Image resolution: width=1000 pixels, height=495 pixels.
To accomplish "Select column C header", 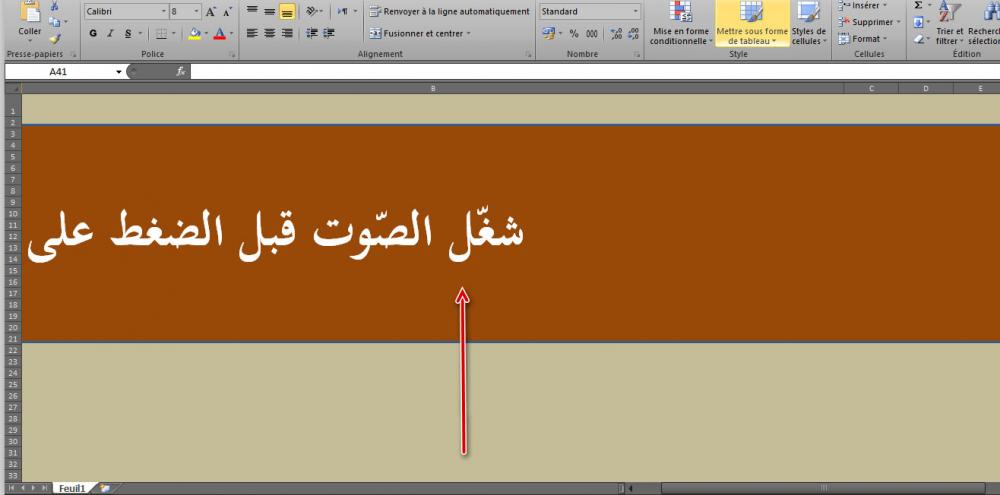I will (871, 89).
